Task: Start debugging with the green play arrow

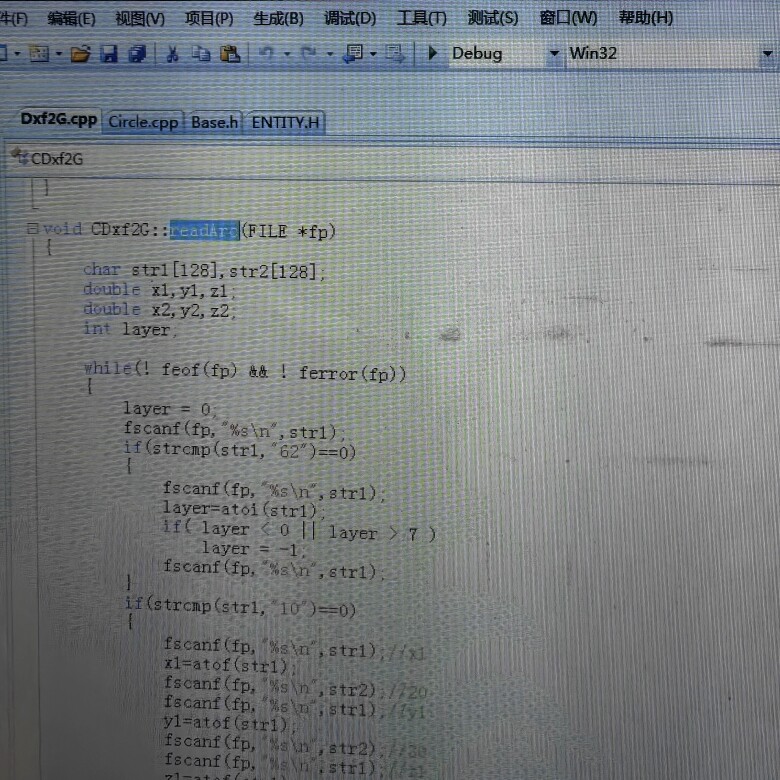Action: 432,53
